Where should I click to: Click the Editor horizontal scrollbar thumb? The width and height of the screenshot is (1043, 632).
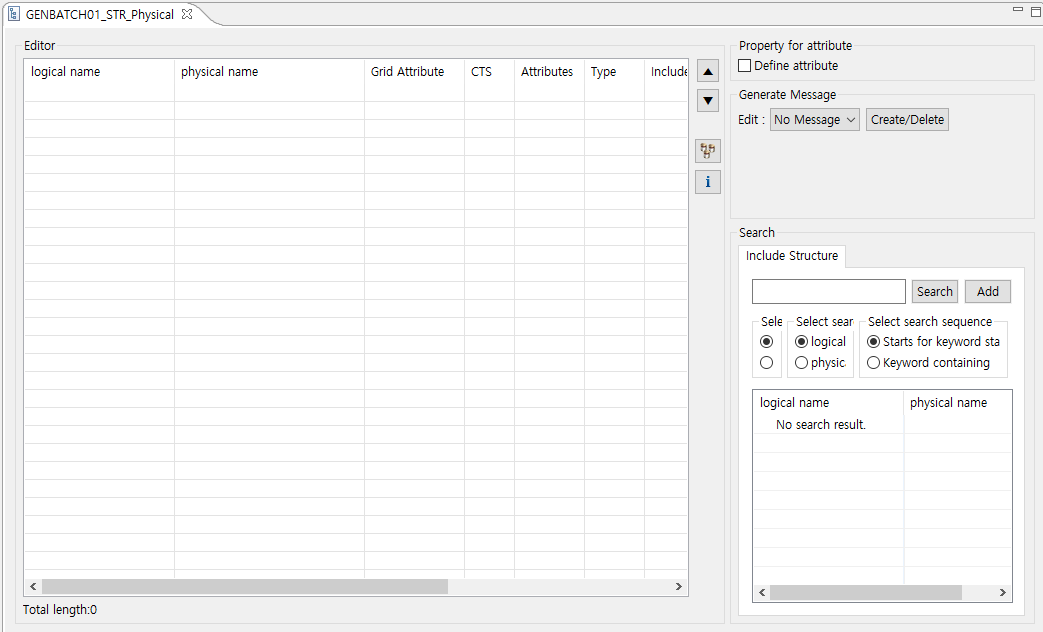point(245,587)
